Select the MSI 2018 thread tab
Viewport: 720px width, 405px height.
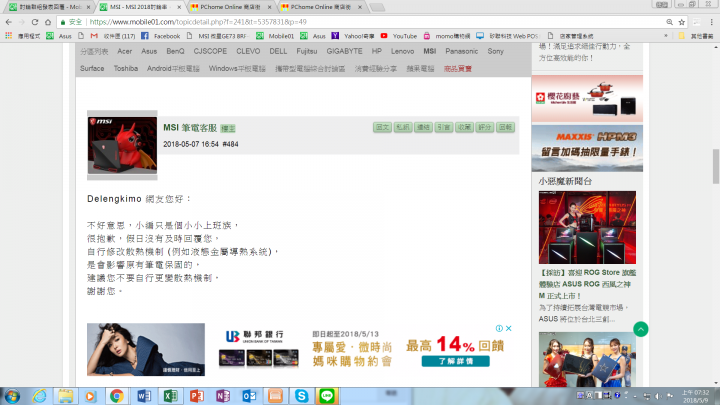(141, 7)
